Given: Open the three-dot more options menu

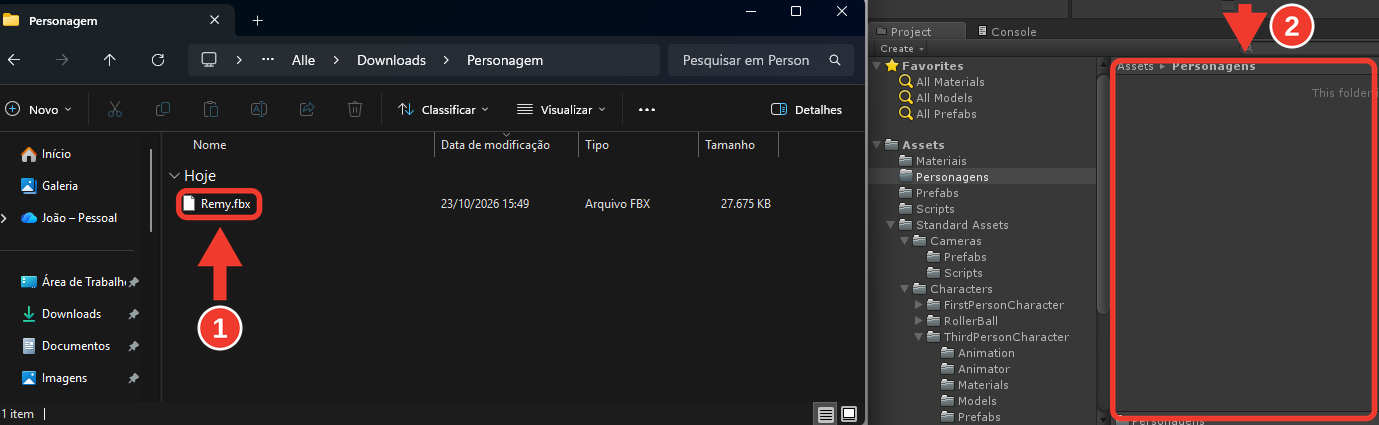Looking at the screenshot, I should 646,109.
